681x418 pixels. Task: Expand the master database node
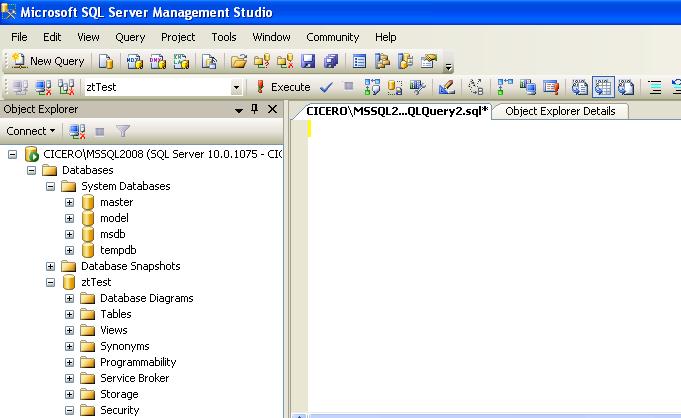click(69, 202)
